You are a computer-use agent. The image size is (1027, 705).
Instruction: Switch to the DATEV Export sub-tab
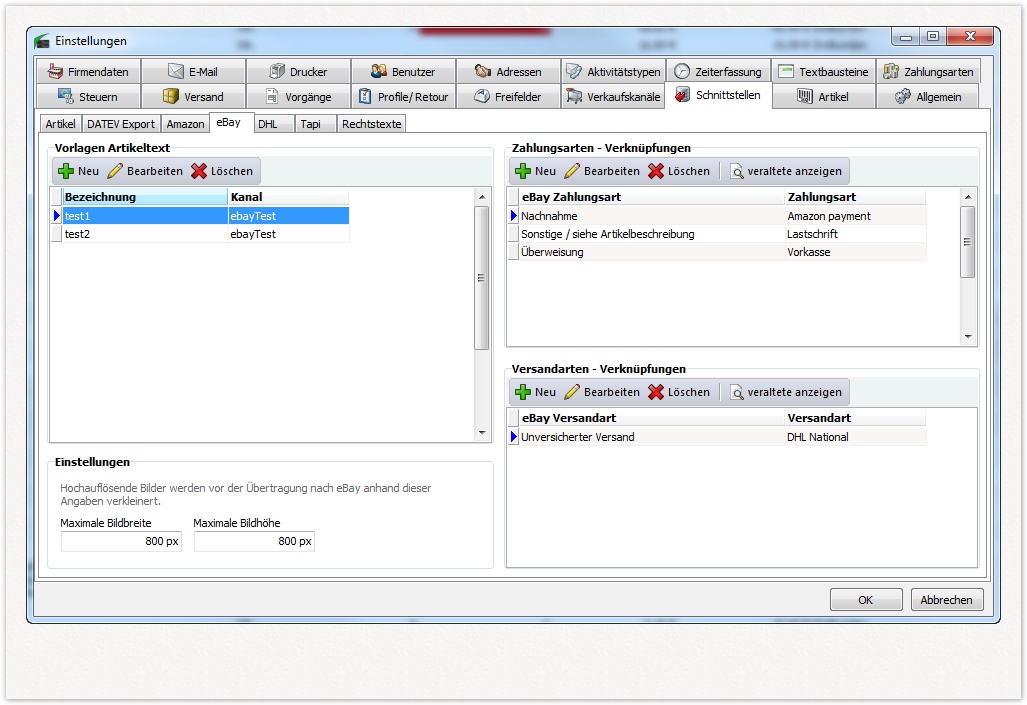click(x=121, y=124)
